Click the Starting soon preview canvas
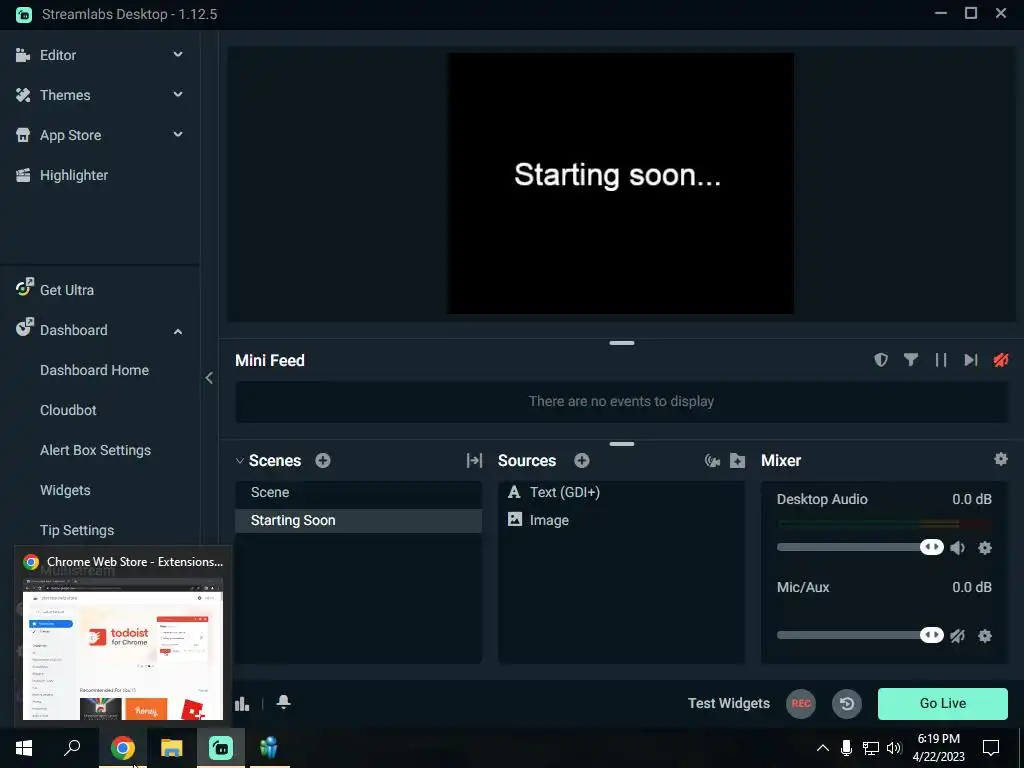Viewport: 1024px width, 768px height. [620, 184]
